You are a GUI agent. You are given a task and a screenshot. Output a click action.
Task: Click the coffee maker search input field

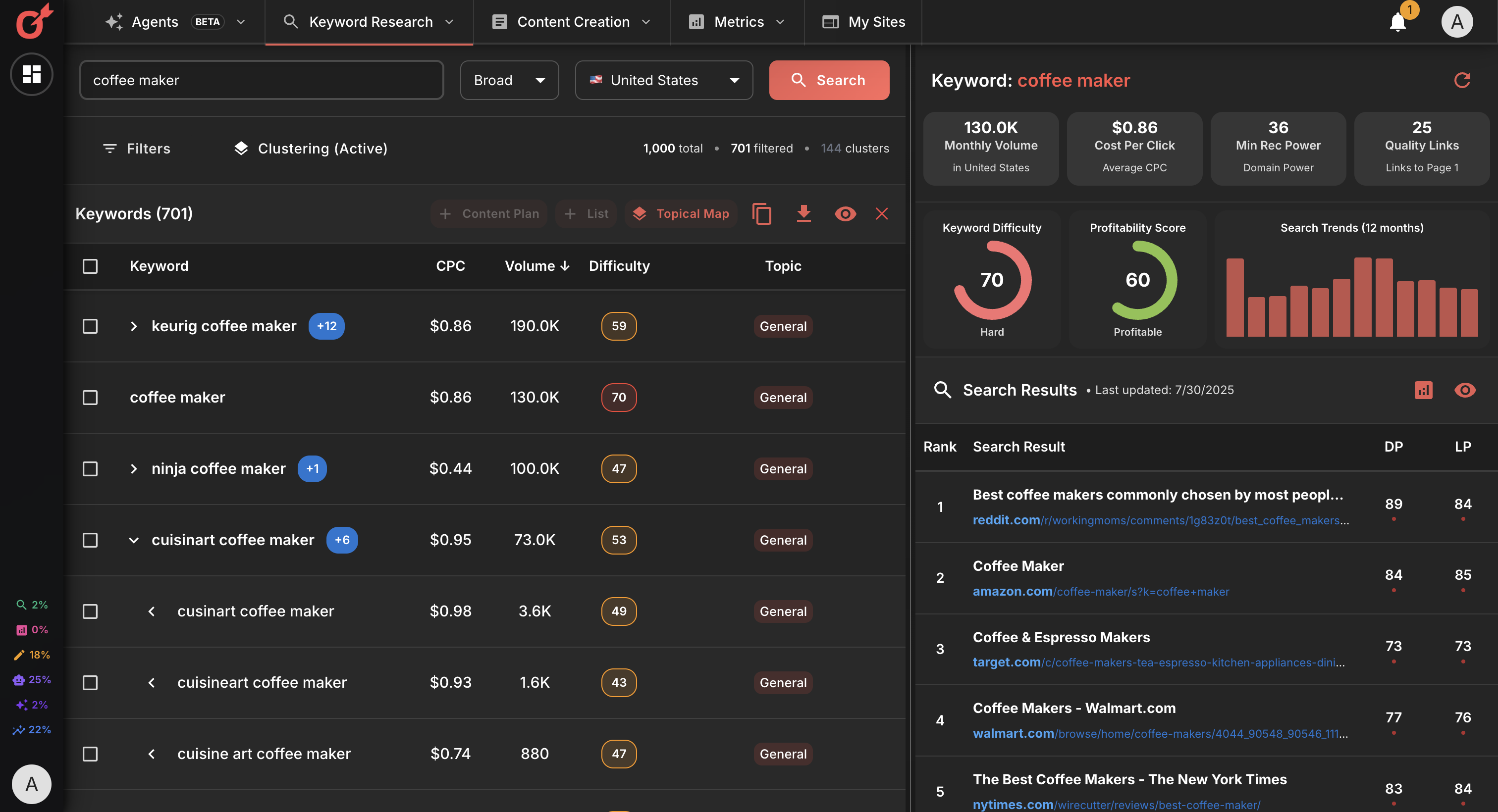[261, 80]
